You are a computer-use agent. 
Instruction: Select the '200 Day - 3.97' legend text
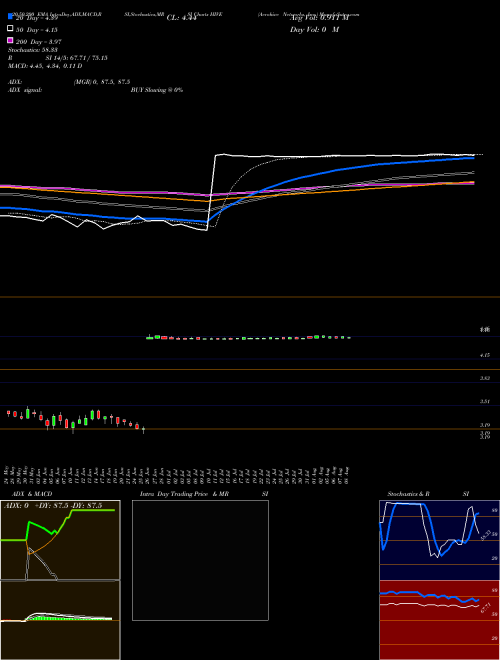[x=39, y=42]
